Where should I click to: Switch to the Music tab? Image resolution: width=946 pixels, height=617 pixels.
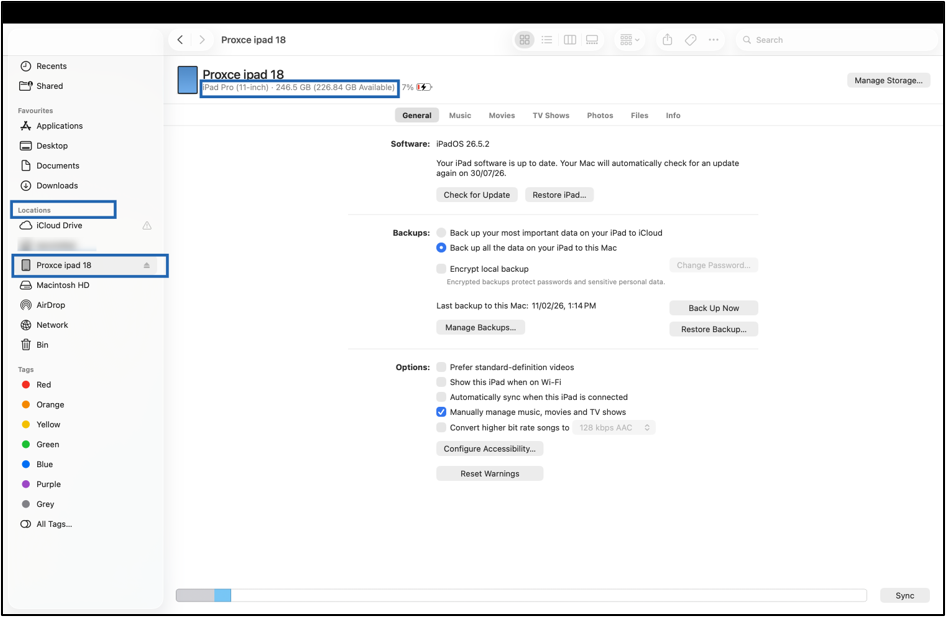tap(460, 115)
